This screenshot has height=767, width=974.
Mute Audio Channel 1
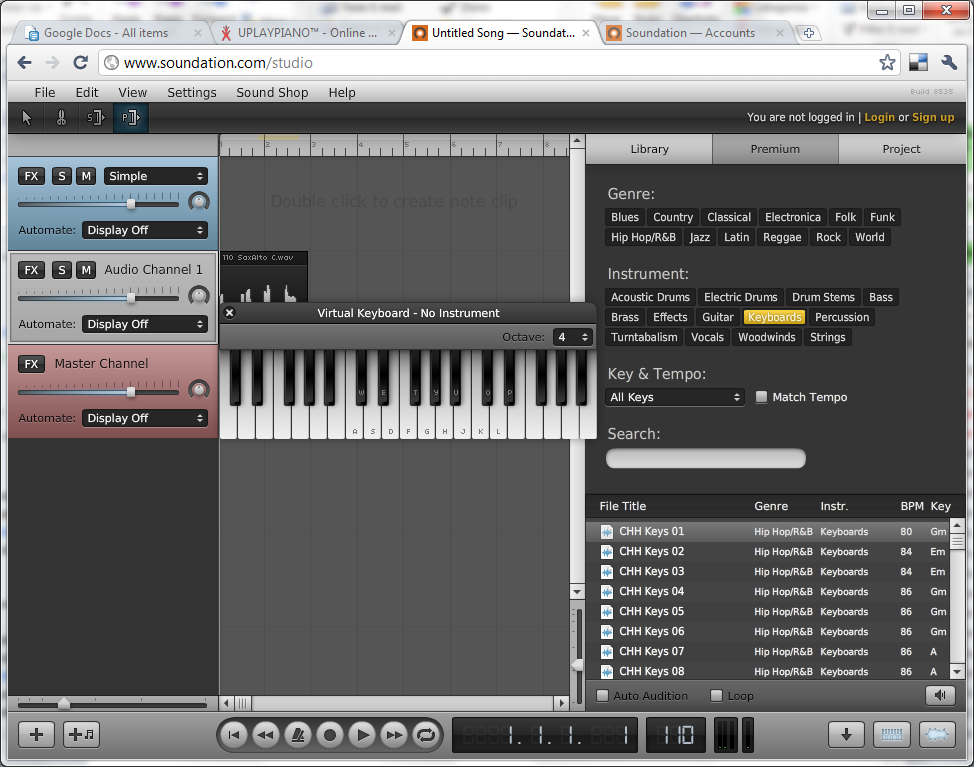(86, 270)
